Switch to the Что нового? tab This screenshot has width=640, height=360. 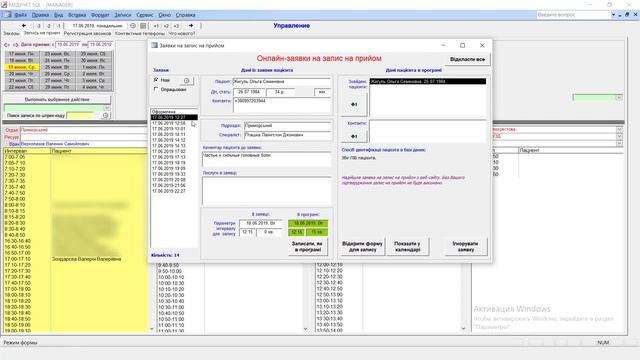click(x=182, y=33)
